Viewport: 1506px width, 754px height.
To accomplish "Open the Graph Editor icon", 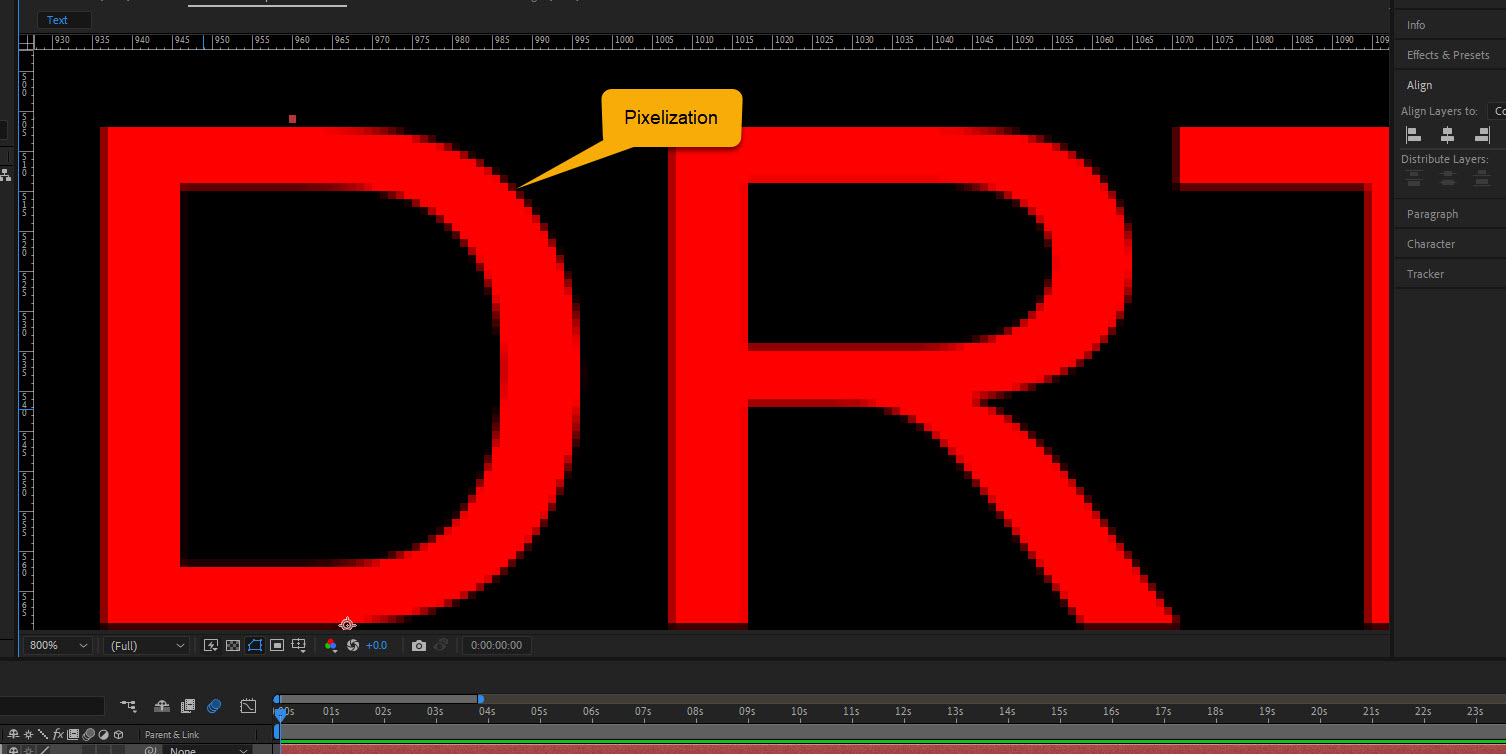I will pos(248,706).
